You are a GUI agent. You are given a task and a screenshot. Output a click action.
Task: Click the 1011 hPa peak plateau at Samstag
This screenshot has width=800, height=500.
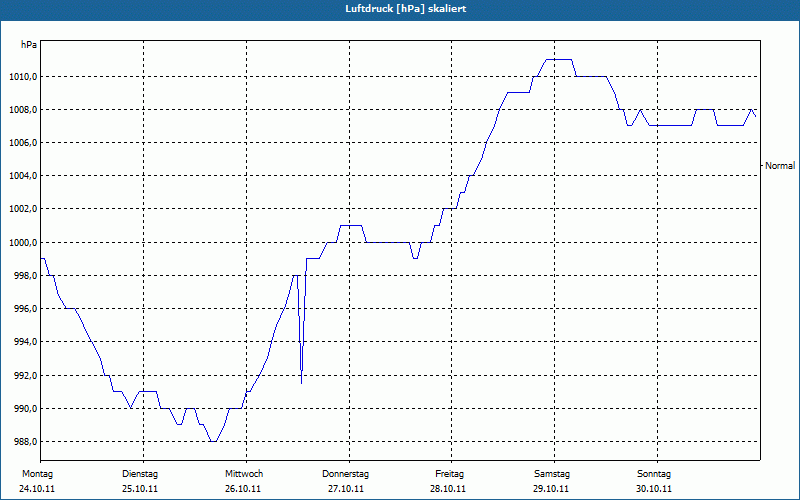559,60
